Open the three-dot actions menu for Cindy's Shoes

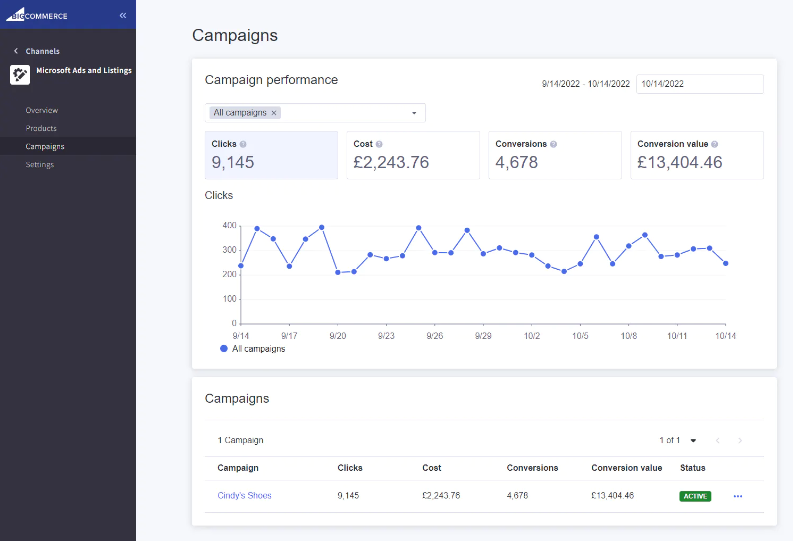[x=738, y=496]
